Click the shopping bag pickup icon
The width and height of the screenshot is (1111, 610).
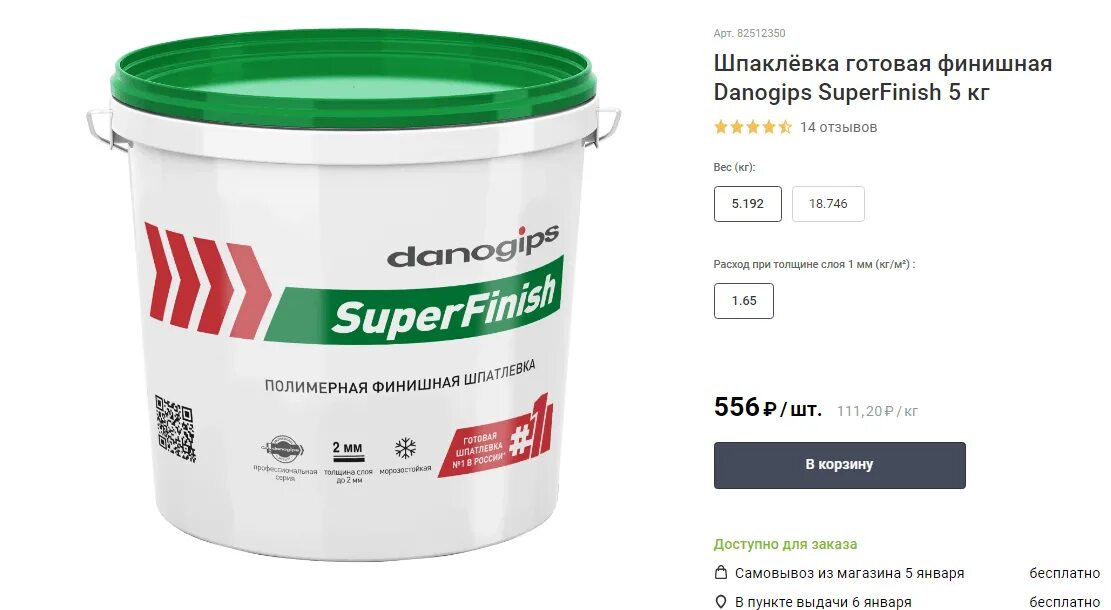coord(721,572)
